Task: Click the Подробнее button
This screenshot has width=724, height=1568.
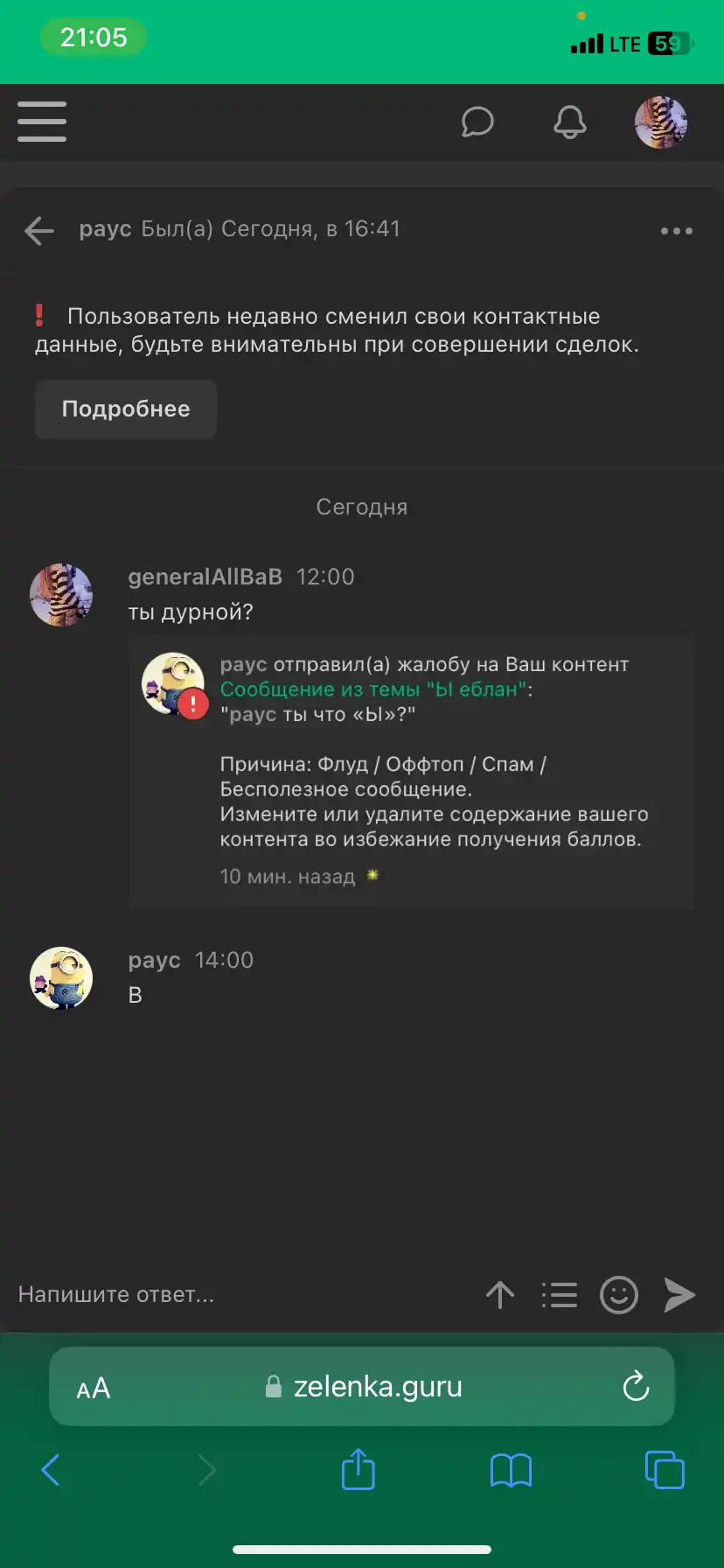Action: (126, 409)
